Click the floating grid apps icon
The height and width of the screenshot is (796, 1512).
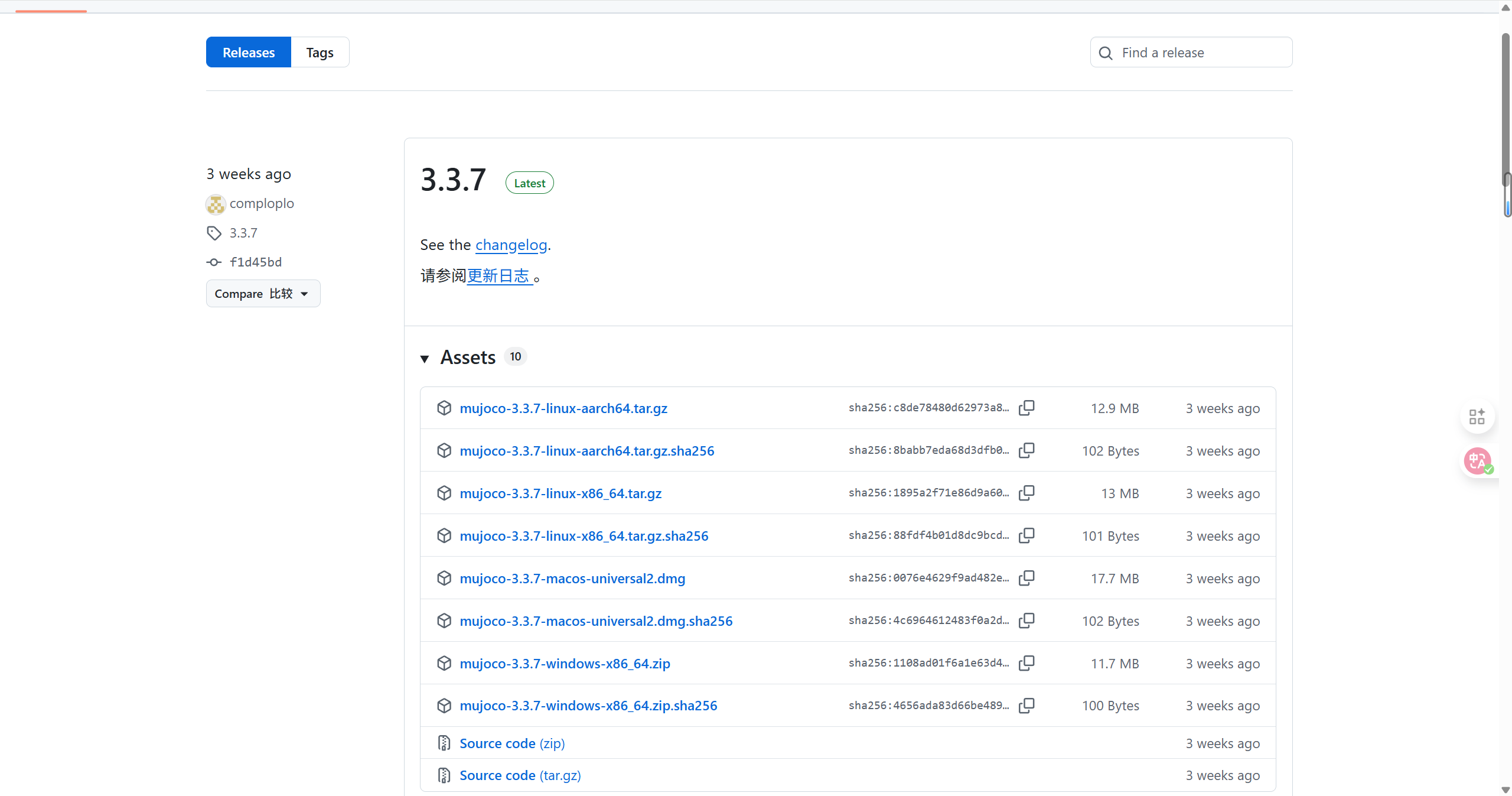(1477, 417)
